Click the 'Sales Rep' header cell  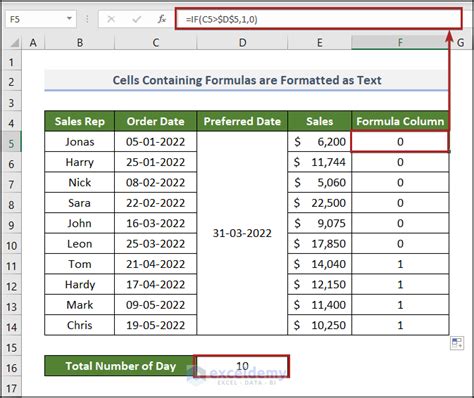coord(80,121)
